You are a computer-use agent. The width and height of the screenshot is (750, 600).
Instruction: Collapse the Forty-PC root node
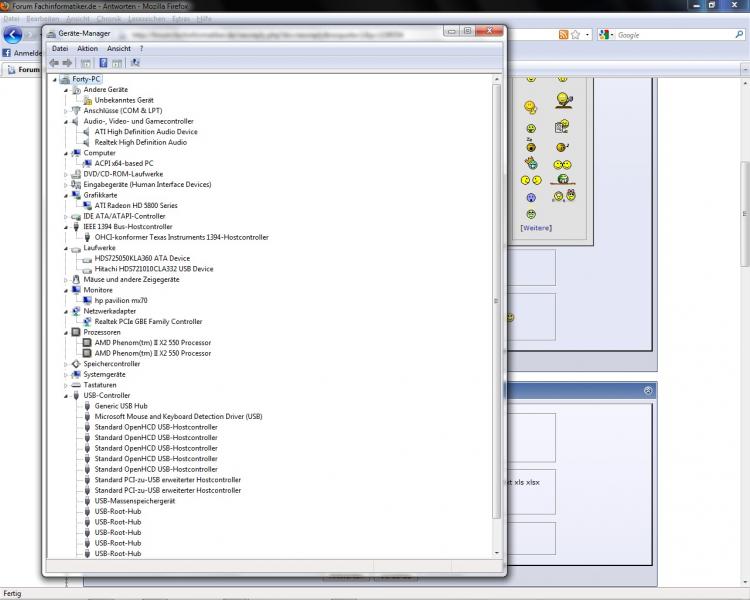pyautogui.click(x=55, y=79)
